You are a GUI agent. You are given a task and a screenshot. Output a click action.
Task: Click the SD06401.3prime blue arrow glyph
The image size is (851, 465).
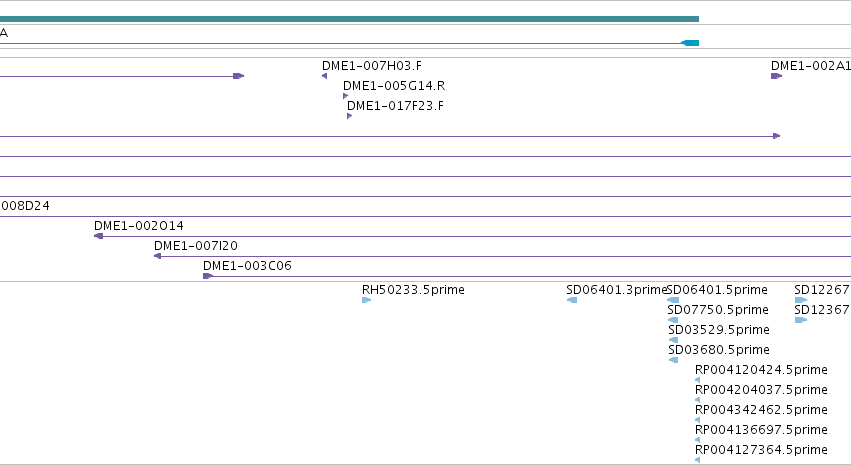[x=571, y=300]
